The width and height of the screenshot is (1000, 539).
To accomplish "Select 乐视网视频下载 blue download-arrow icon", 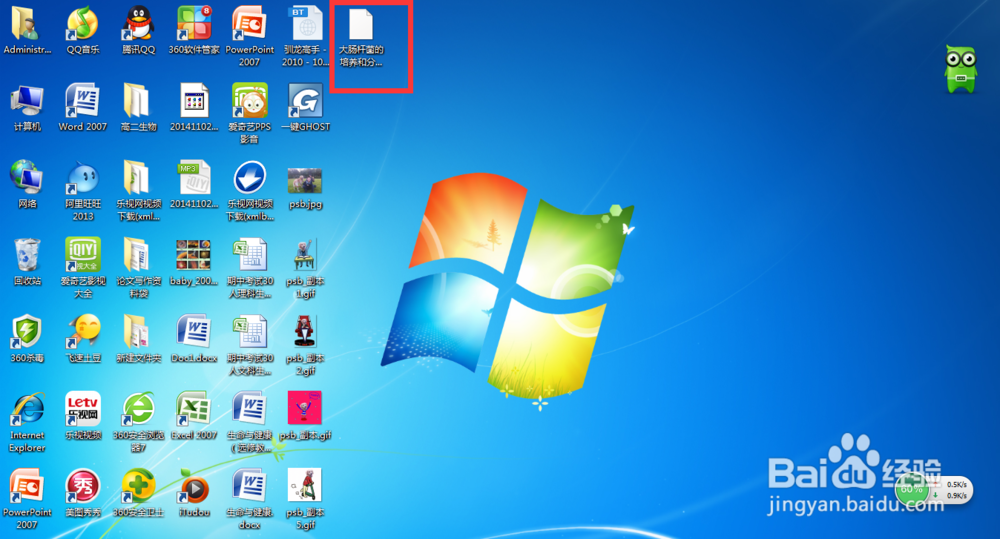I will 249,177.
